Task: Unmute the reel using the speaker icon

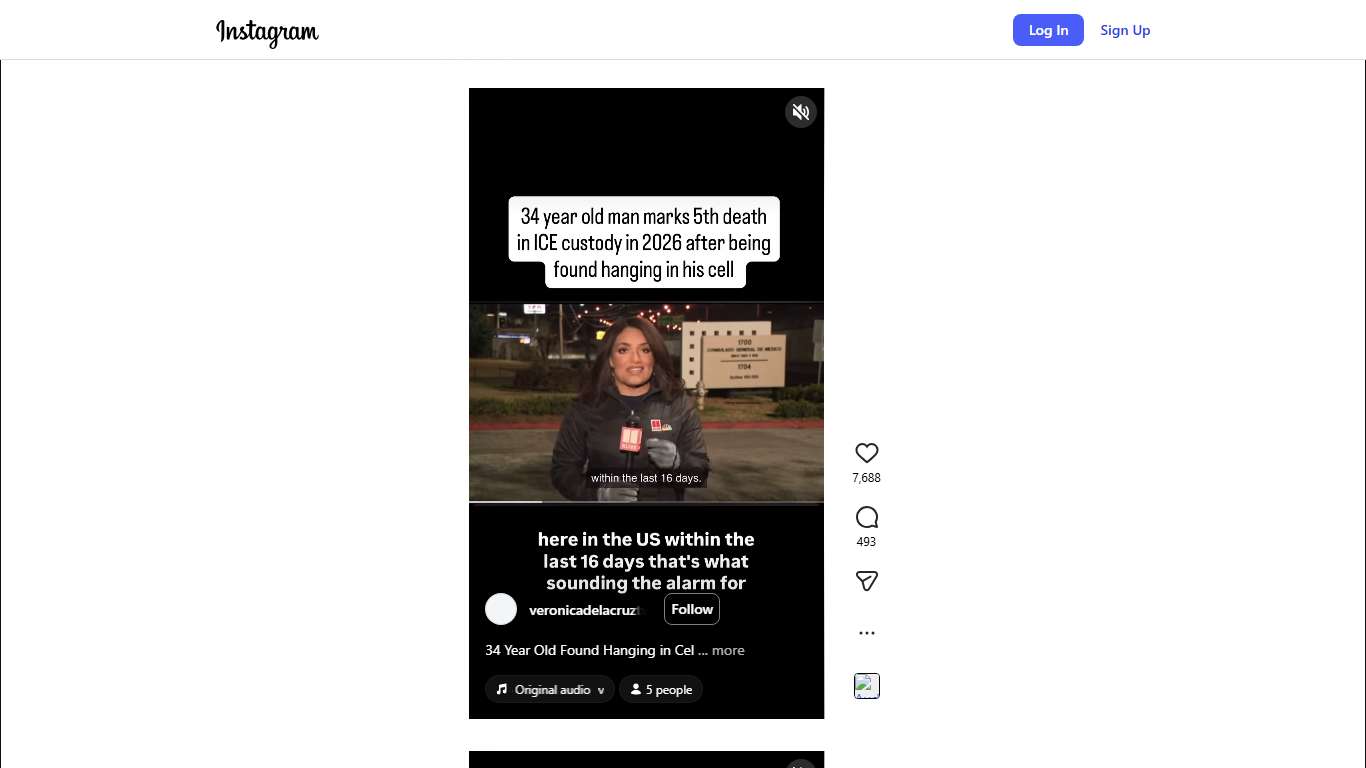Action: tap(801, 112)
